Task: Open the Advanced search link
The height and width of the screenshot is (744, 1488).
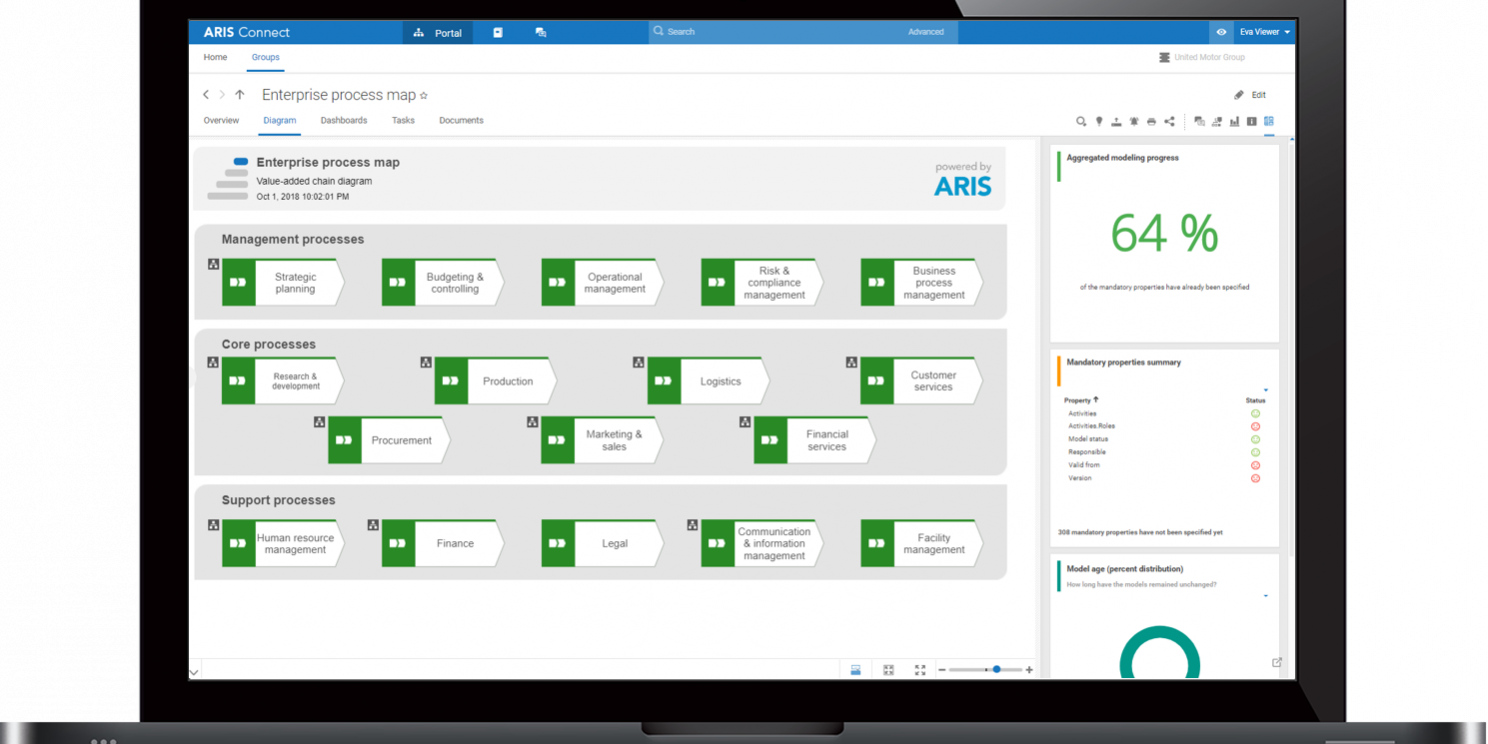Action: coord(925,31)
